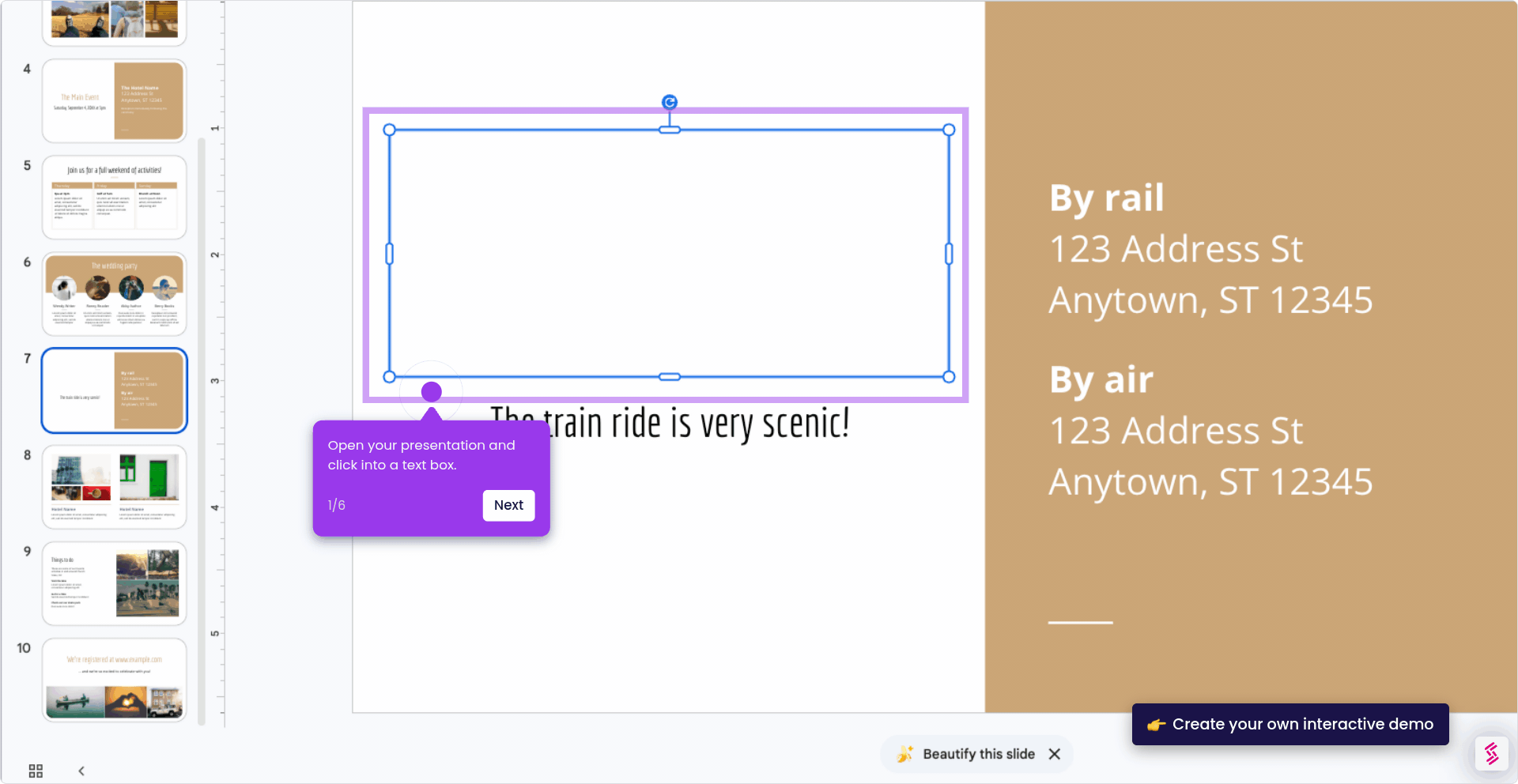Click Create your own interactive demo
This screenshot has width=1518, height=784.
click(x=1290, y=724)
